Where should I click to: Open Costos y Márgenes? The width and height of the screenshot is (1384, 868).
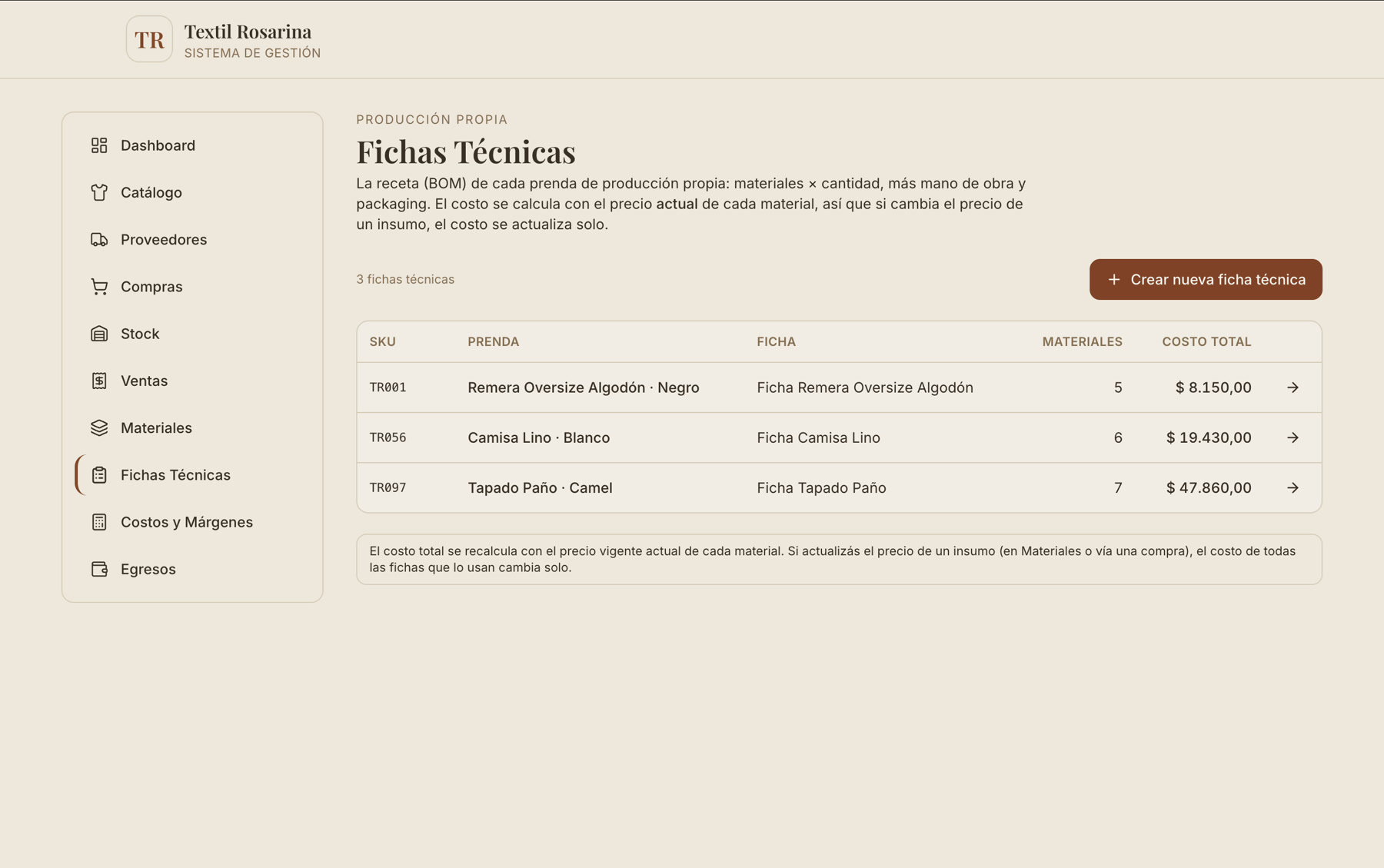(192, 522)
